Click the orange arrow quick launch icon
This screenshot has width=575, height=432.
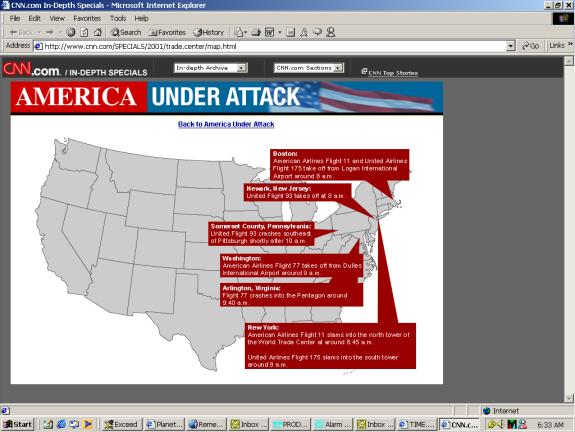click(88, 424)
